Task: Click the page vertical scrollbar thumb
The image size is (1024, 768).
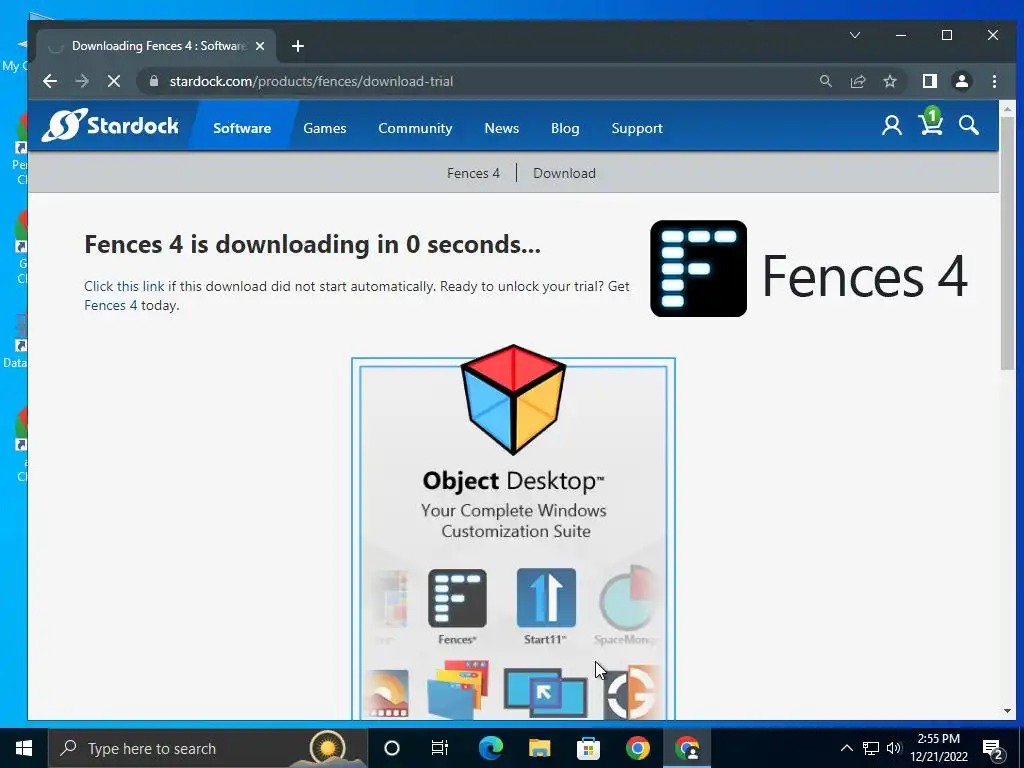Action: coord(1006,245)
